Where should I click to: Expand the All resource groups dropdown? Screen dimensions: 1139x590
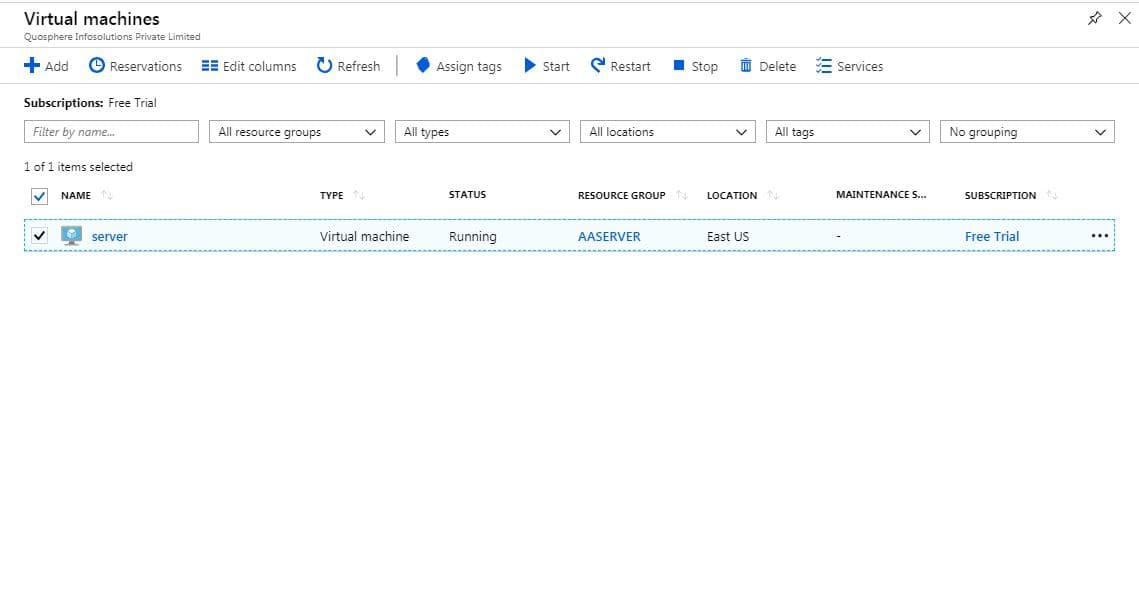[x=296, y=132]
